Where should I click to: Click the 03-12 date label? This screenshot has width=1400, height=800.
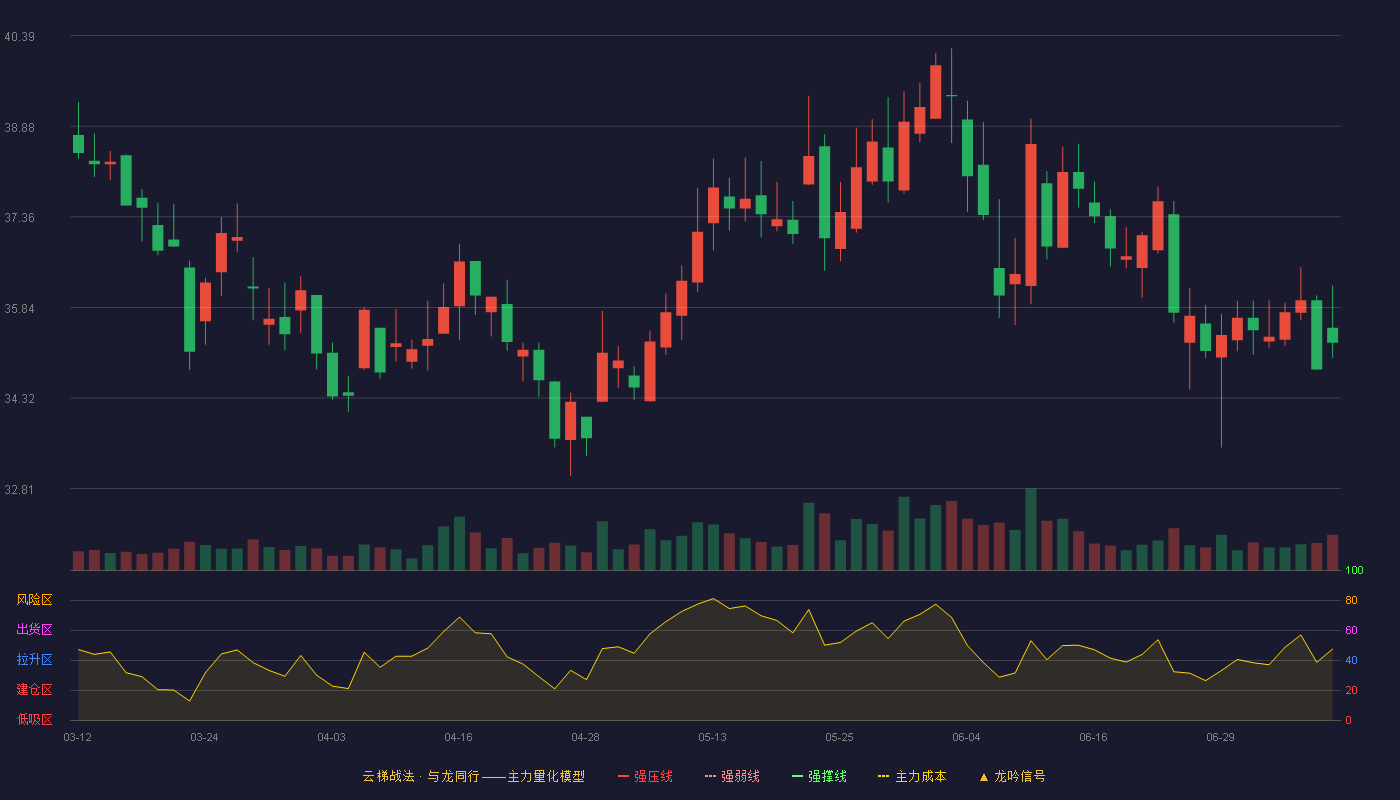pyautogui.click(x=77, y=737)
